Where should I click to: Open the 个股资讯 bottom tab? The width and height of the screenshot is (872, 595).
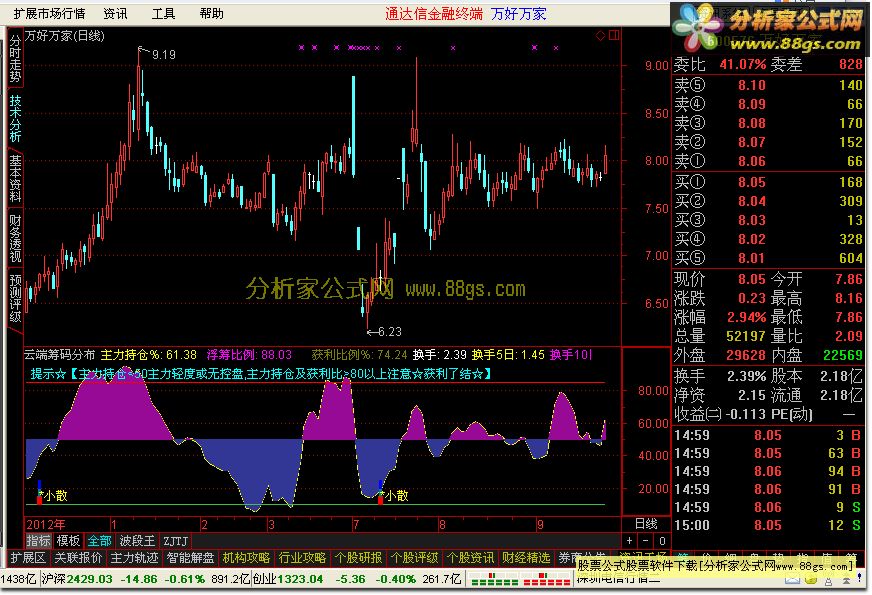point(470,558)
